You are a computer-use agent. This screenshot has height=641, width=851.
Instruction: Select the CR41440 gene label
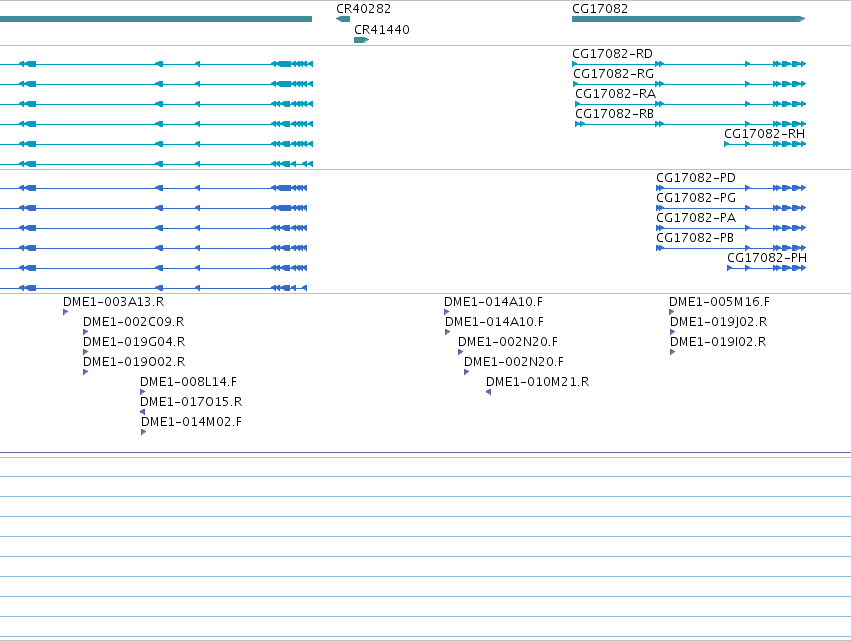382,30
